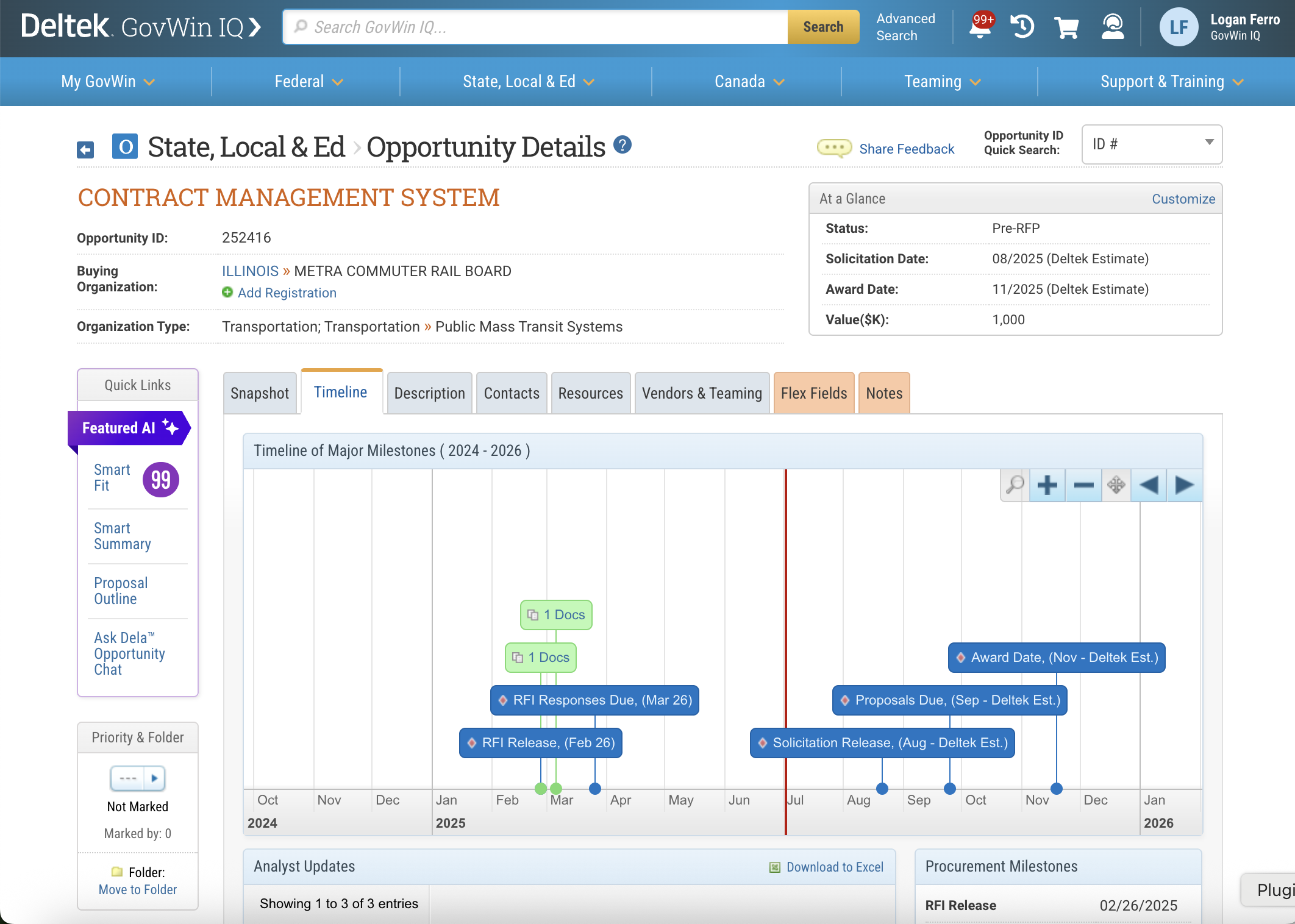Click the Deltek GovWin IQ logo
The image size is (1295, 924).
click(x=141, y=27)
